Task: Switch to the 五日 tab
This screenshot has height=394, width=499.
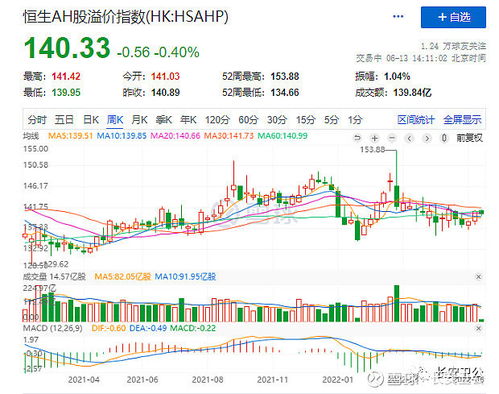Action: pos(64,119)
